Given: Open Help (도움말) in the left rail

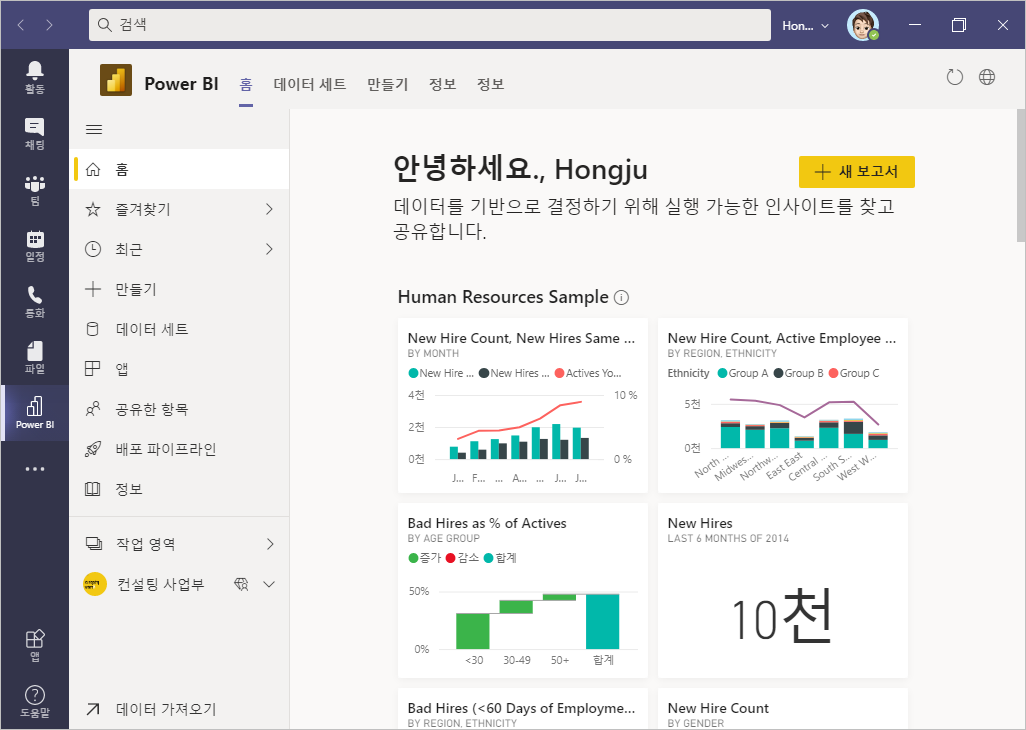Looking at the screenshot, I should (35, 701).
